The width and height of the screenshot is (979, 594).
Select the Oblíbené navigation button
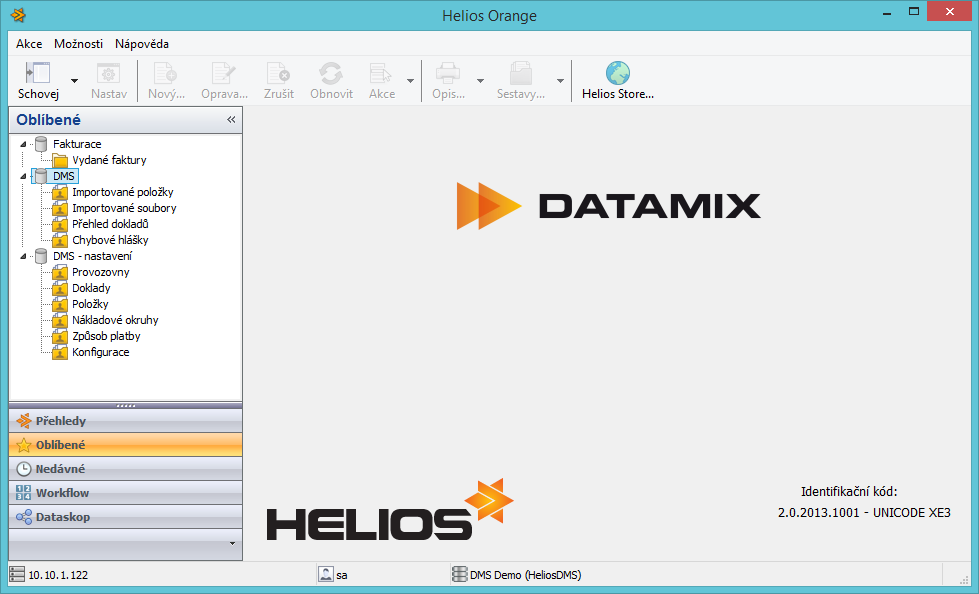pyautogui.click(x=60, y=445)
